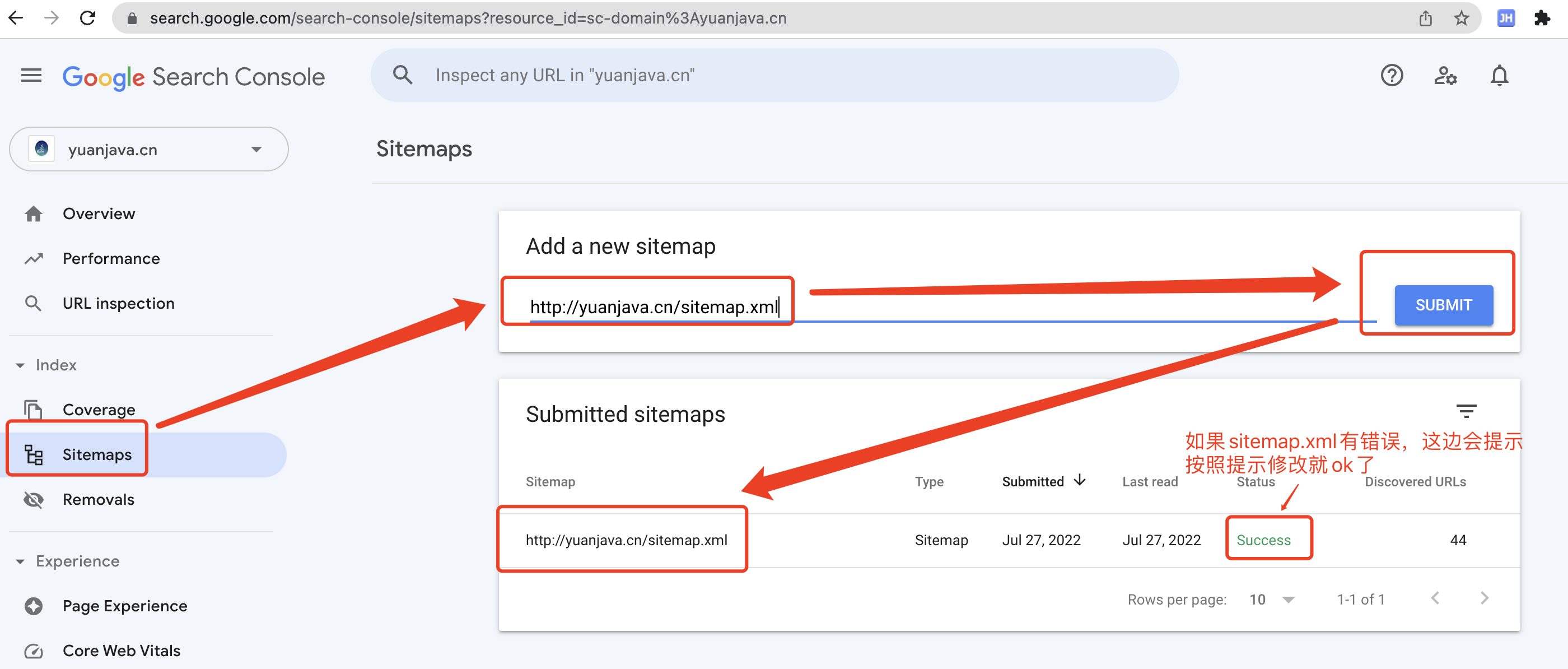Sort by the Submitted column arrow
Image resolution: width=1568 pixels, height=669 pixels.
[1079, 481]
